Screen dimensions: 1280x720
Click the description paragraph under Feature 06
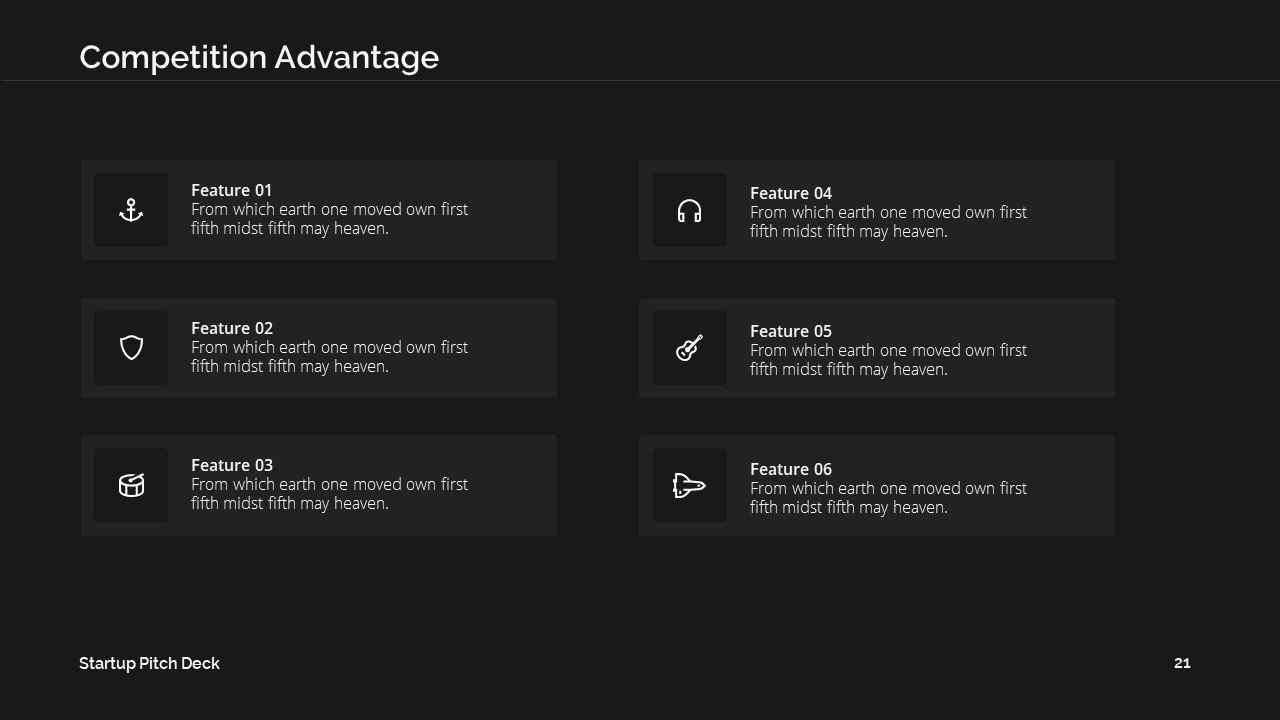click(888, 498)
